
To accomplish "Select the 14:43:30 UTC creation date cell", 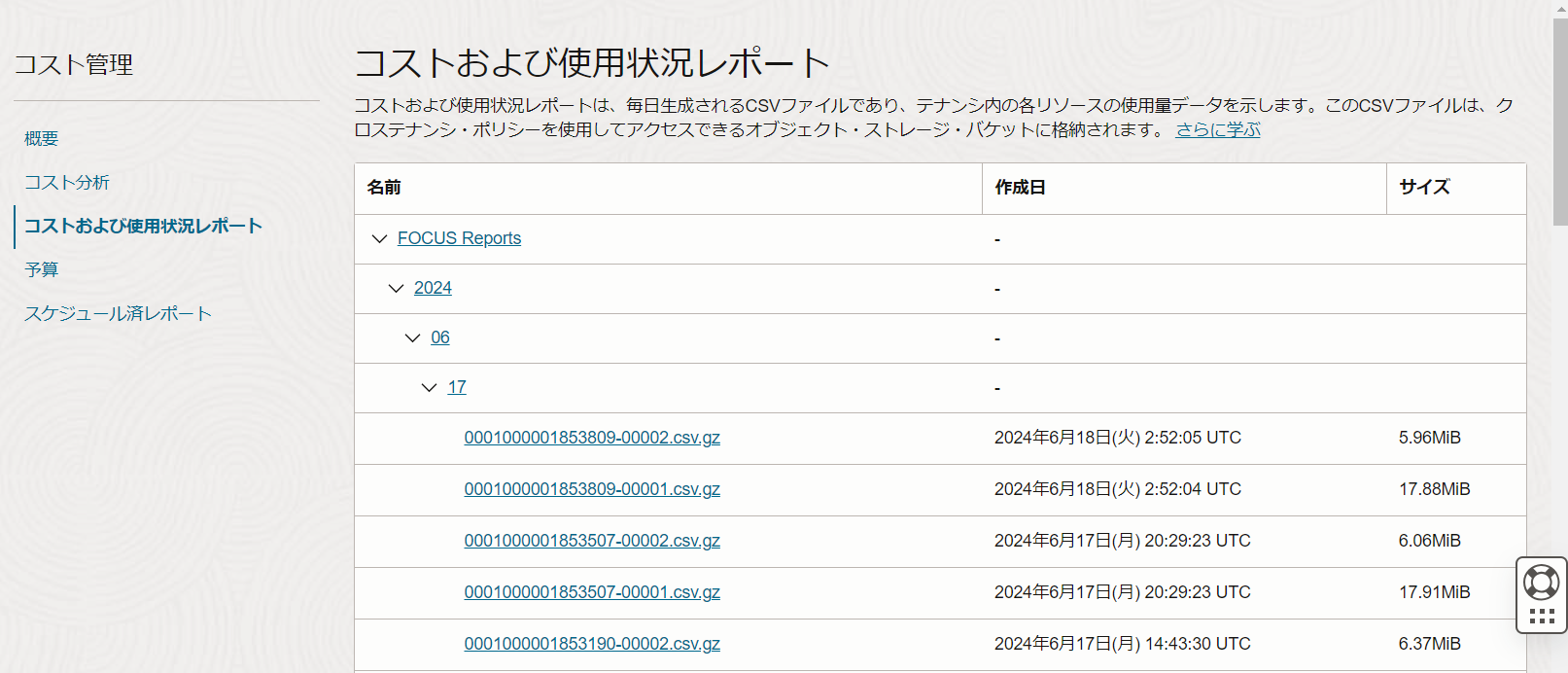I will pos(1123,644).
